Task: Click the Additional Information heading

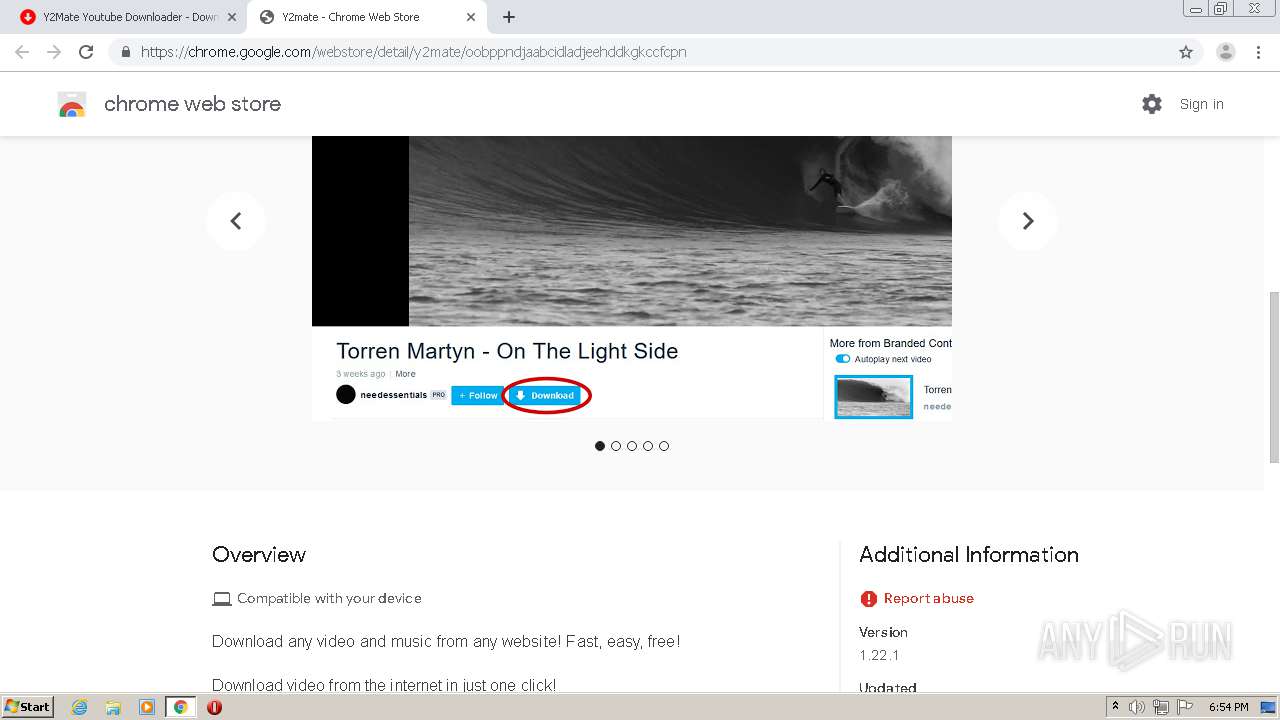Action: point(969,555)
